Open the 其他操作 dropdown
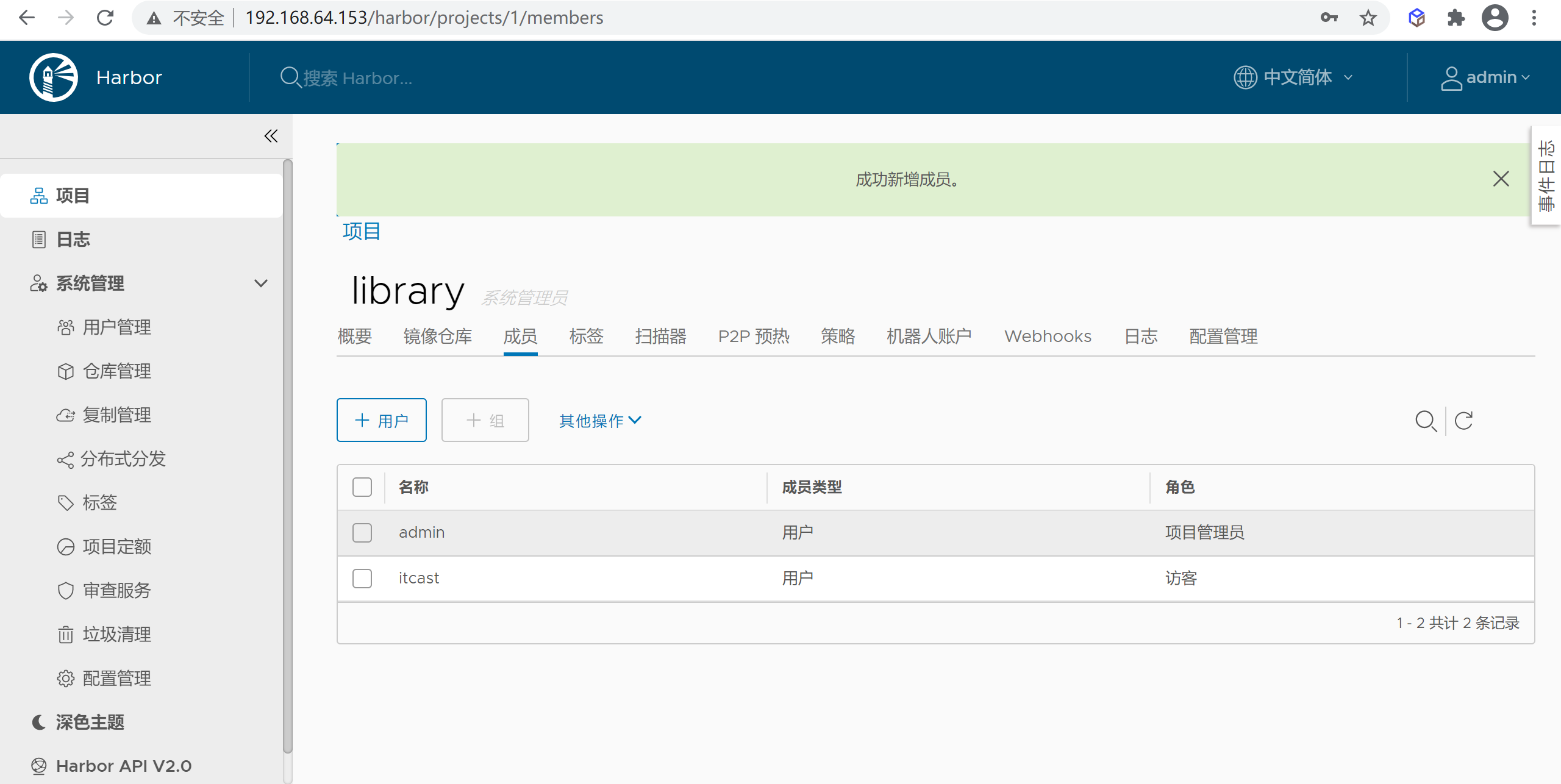The image size is (1561, 784). (599, 421)
